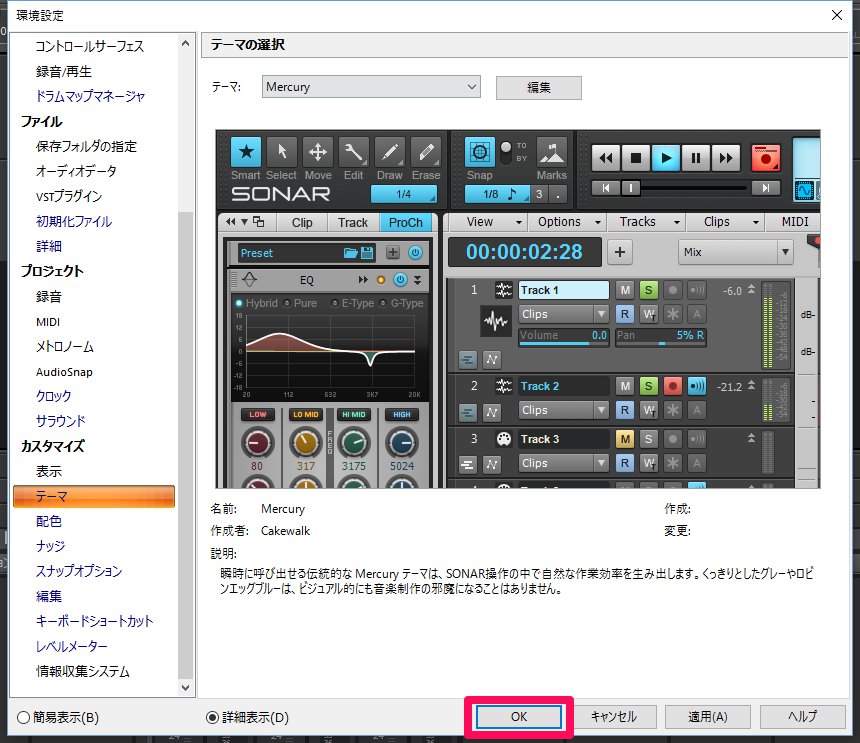860x743 pixels.
Task: Open the テーマ dropdown showing Mercury
Action: (371, 87)
